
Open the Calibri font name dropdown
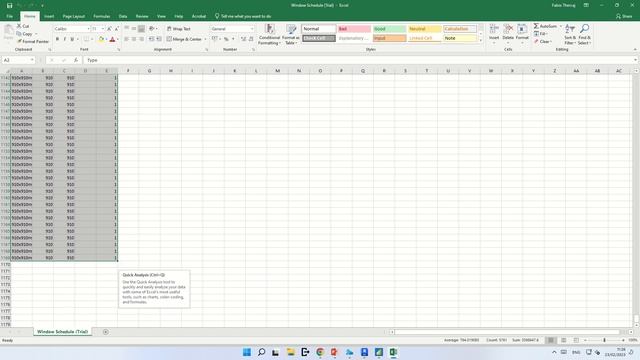tap(88, 29)
